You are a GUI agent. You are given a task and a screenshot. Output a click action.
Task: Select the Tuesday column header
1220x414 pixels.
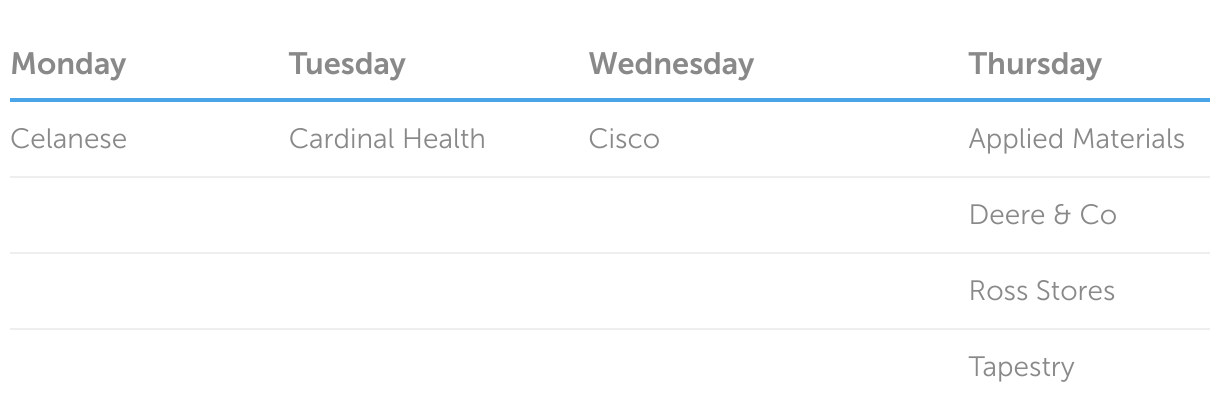347,64
